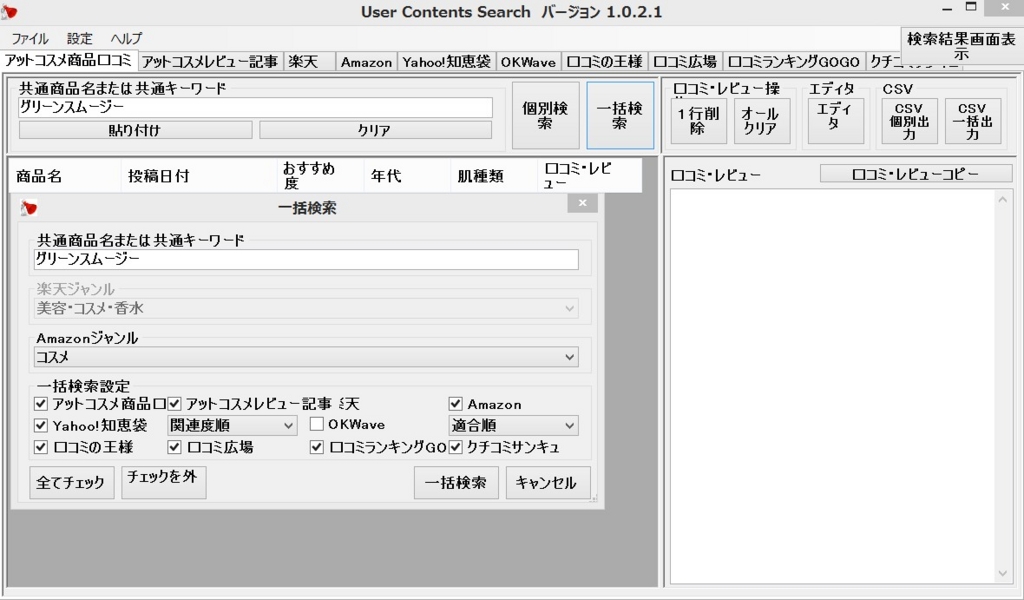Click 一括検索 button in main toolbar
The height and width of the screenshot is (600, 1024).
[x=620, y=116]
